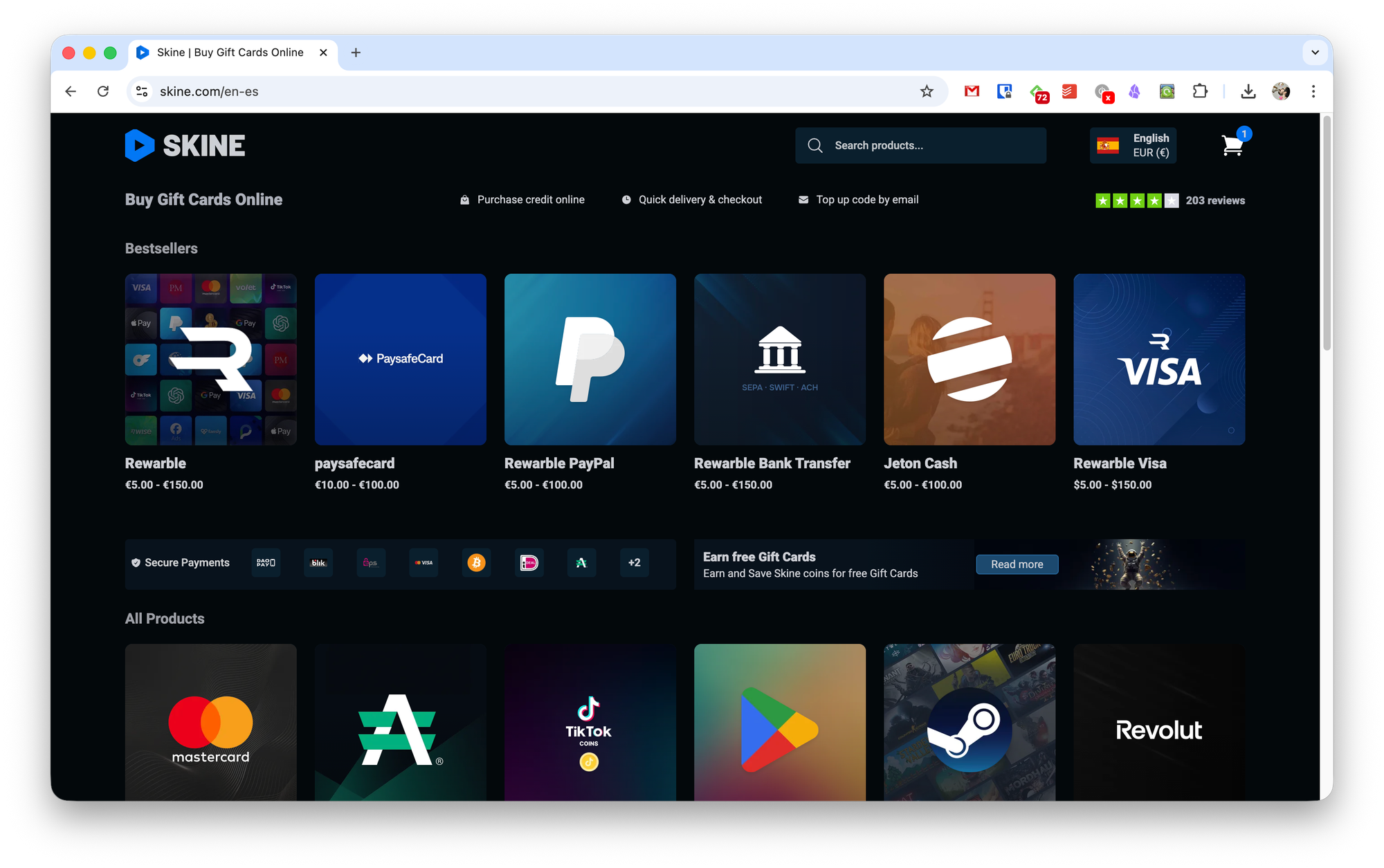Viewport: 1384px width, 868px height.
Task: Click the Search products field
Action: [920, 145]
